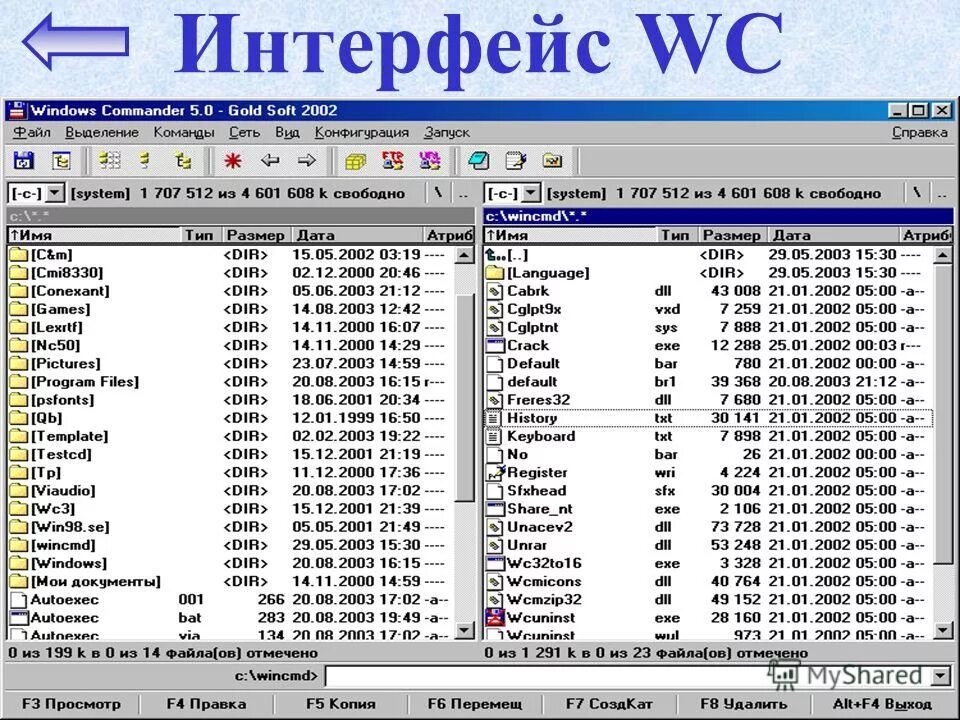Open the Выделение menu
960x720 pixels.
coord(102,132)
